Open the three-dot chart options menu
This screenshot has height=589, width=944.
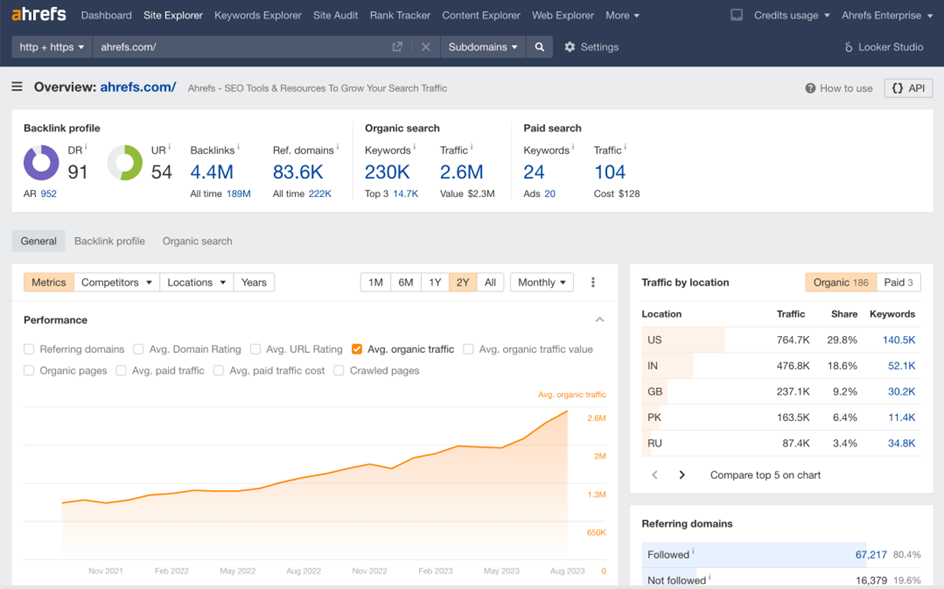click(x=593, y=282)
